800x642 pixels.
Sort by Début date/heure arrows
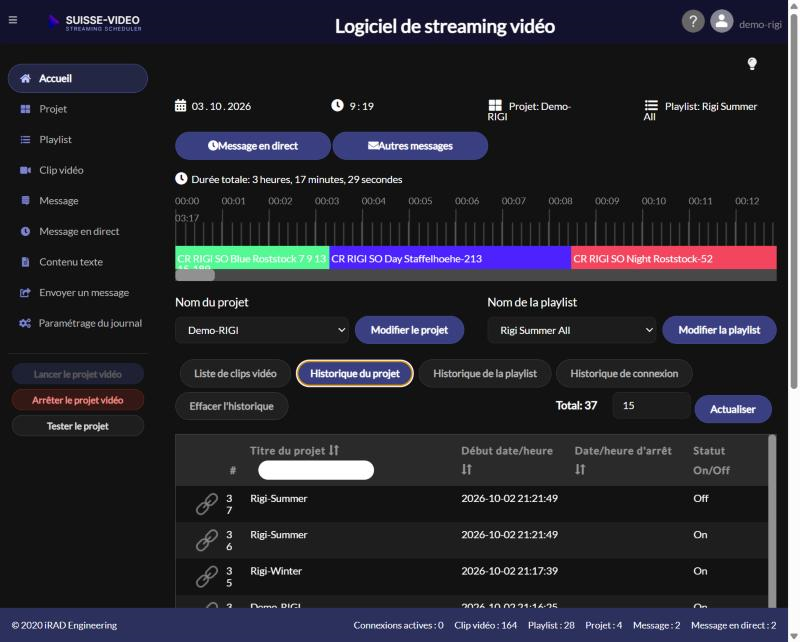(466, 469)
